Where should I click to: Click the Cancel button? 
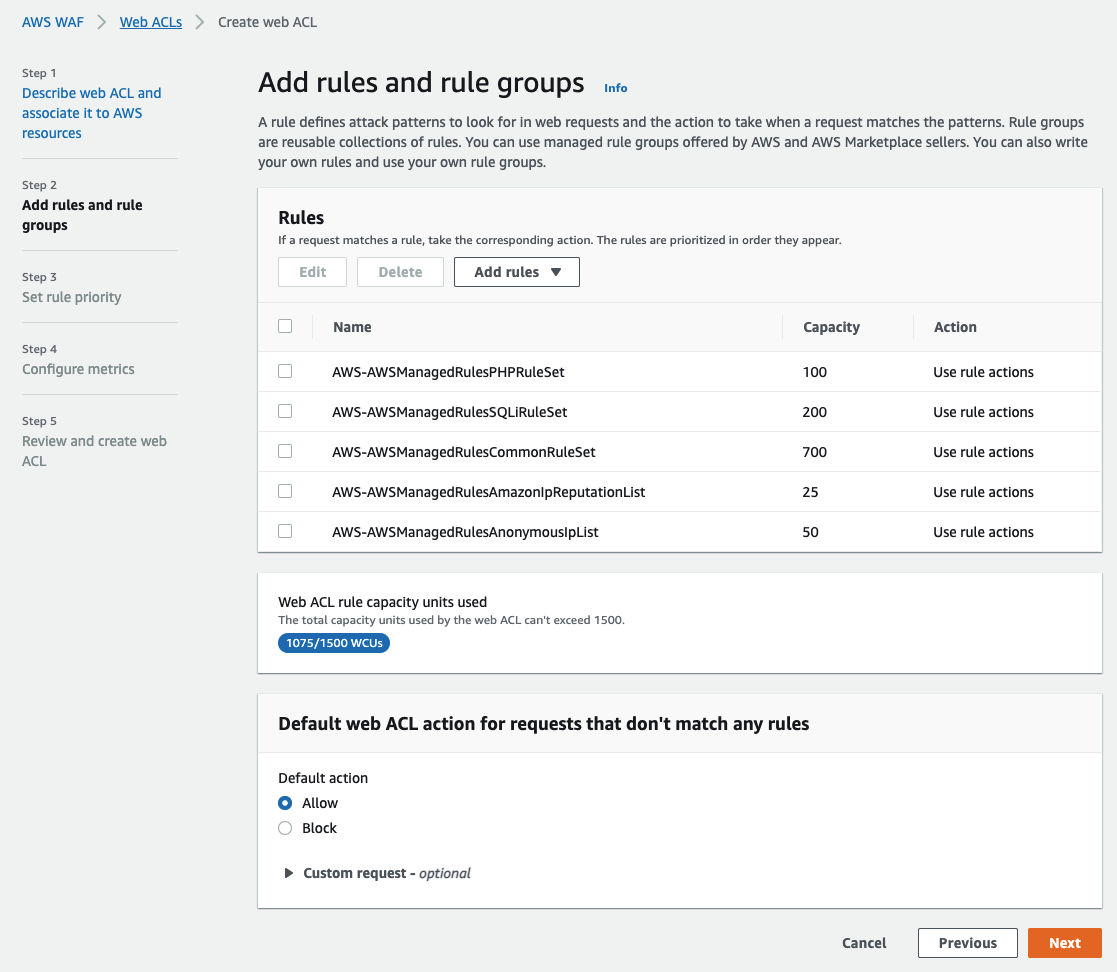point(864,943)
